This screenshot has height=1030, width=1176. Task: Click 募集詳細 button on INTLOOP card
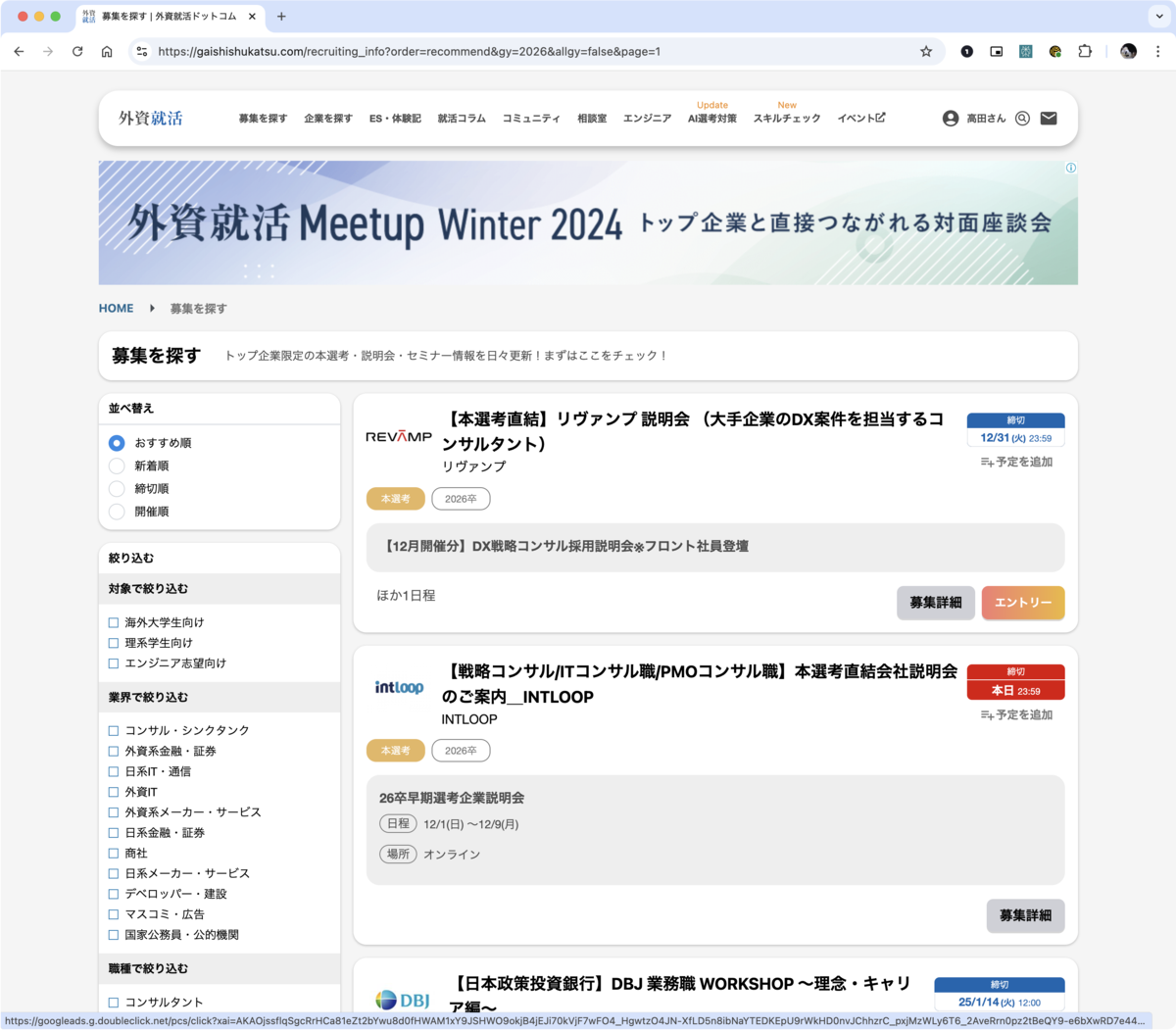click(1025, 915)
